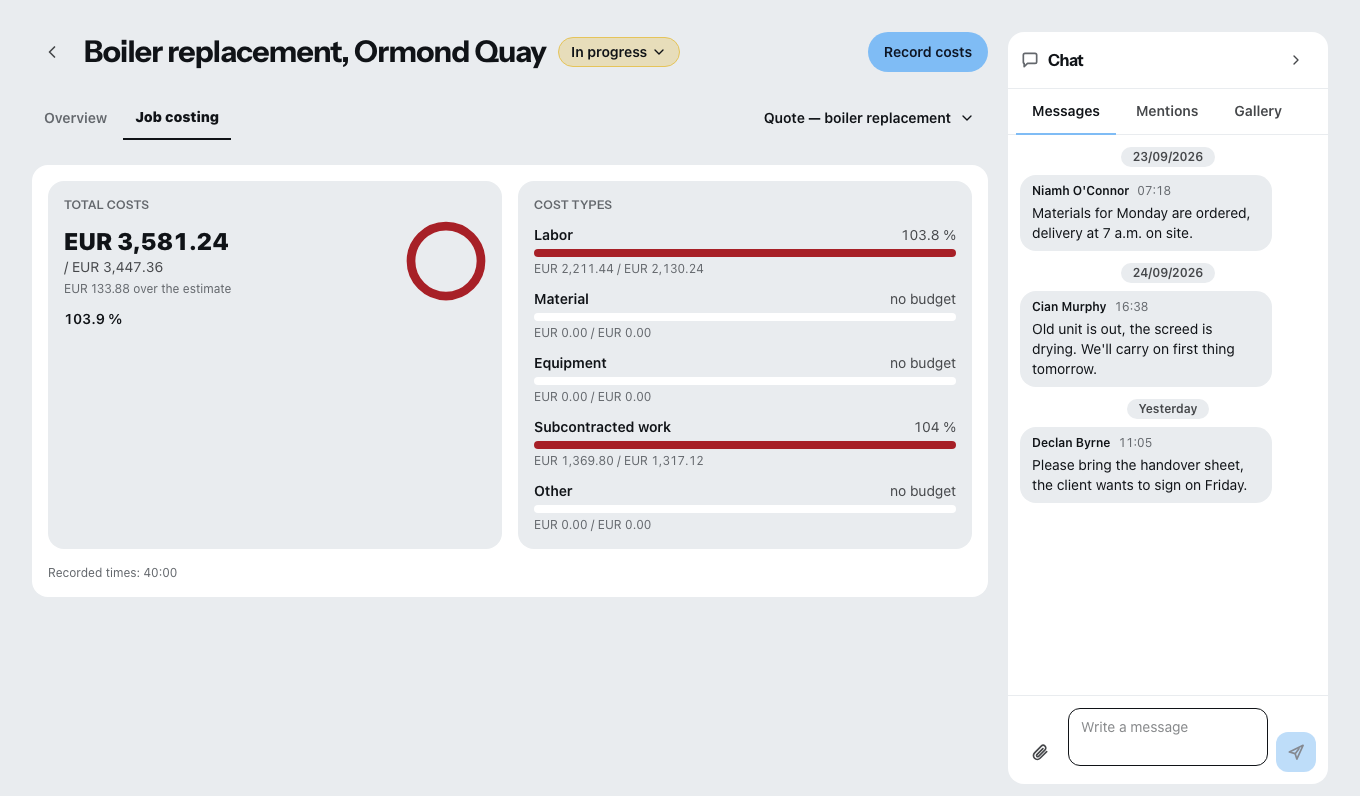Click the Subcontracted work 104 % value
1360x796 pixels.
[935, 427]
